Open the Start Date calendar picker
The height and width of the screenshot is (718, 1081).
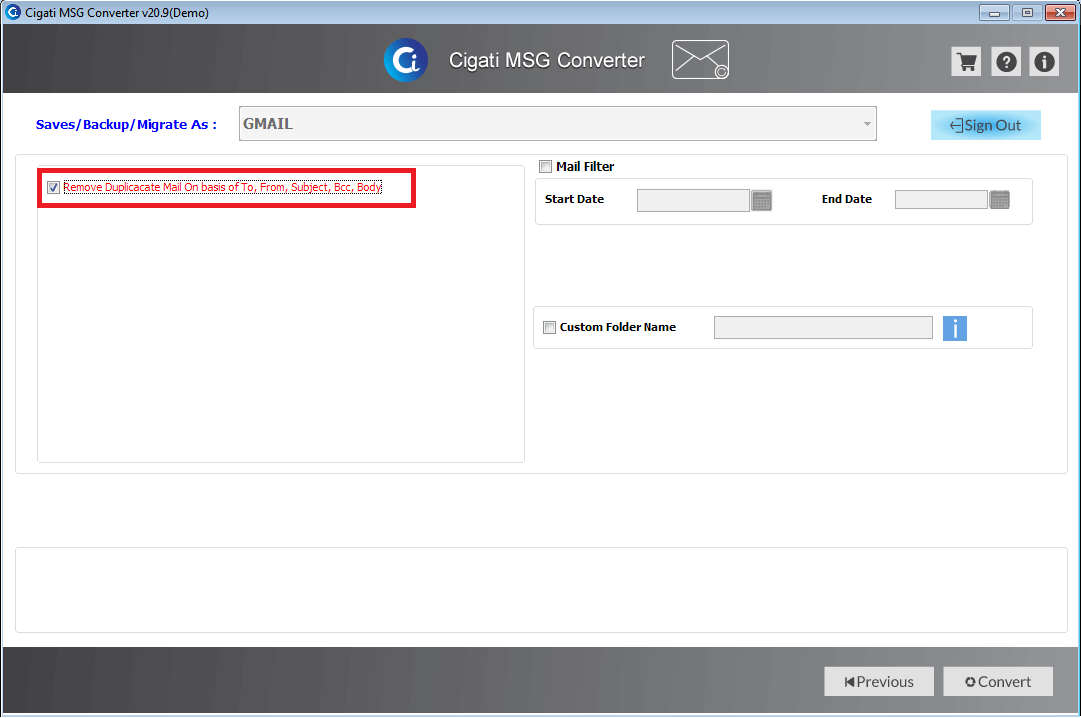[762, 201]
